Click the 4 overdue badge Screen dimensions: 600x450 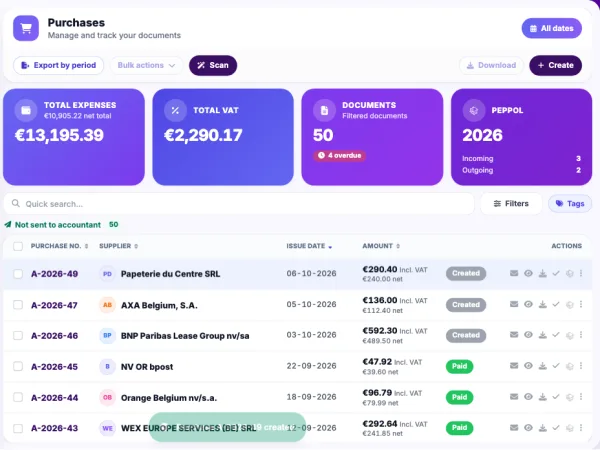pyautogui.click(x=339, y=155)
